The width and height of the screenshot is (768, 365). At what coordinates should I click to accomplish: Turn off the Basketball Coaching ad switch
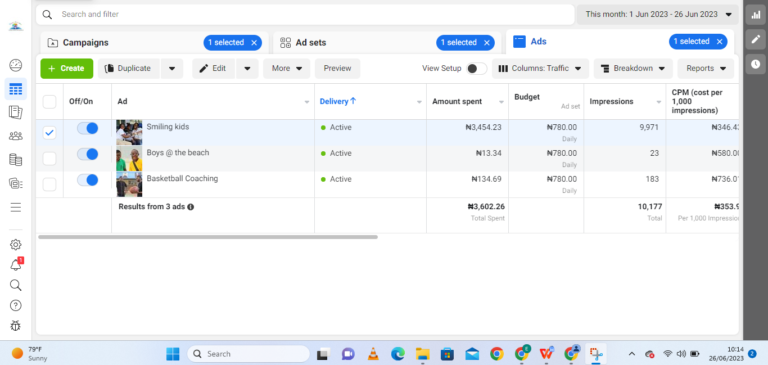pyautogui.click(x=88, y=180)
